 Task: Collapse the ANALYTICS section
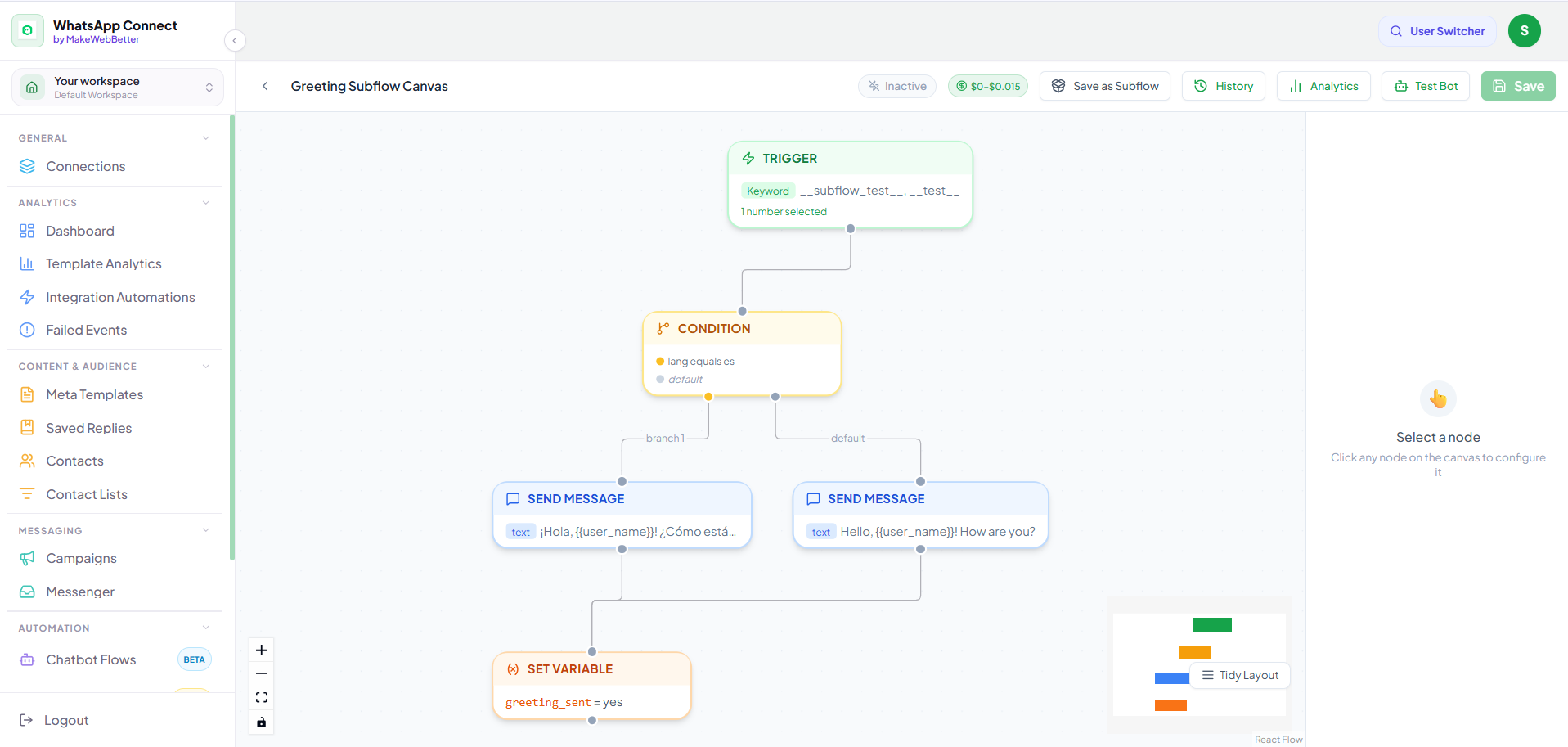click(x=206, y=203)
